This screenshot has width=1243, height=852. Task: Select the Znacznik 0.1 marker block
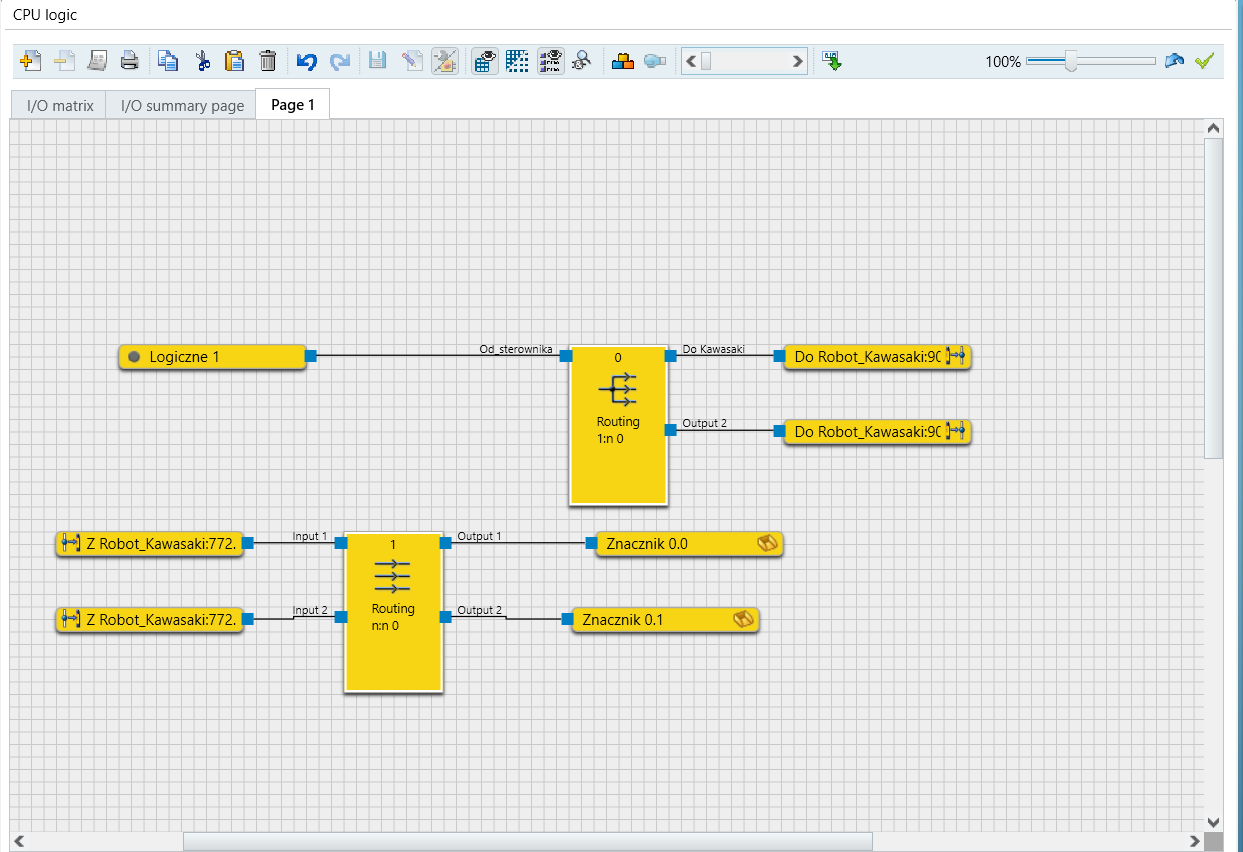[x=665, y=620]
